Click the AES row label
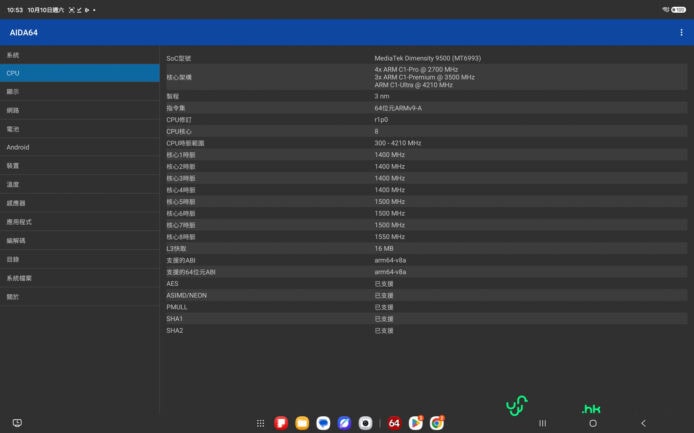 [172, 284]
